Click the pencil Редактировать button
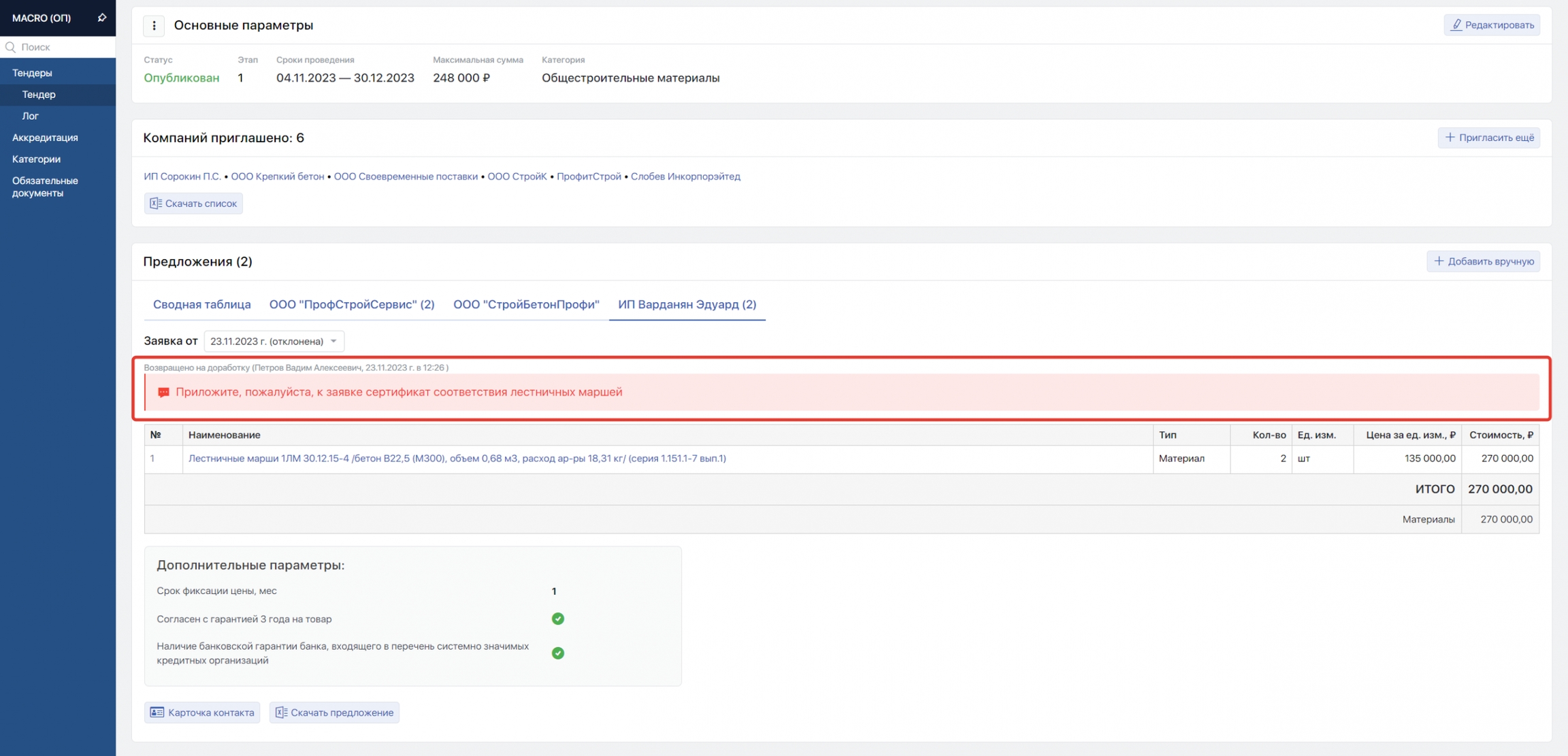This screenshot has width=1568, height=756. 1492,25
